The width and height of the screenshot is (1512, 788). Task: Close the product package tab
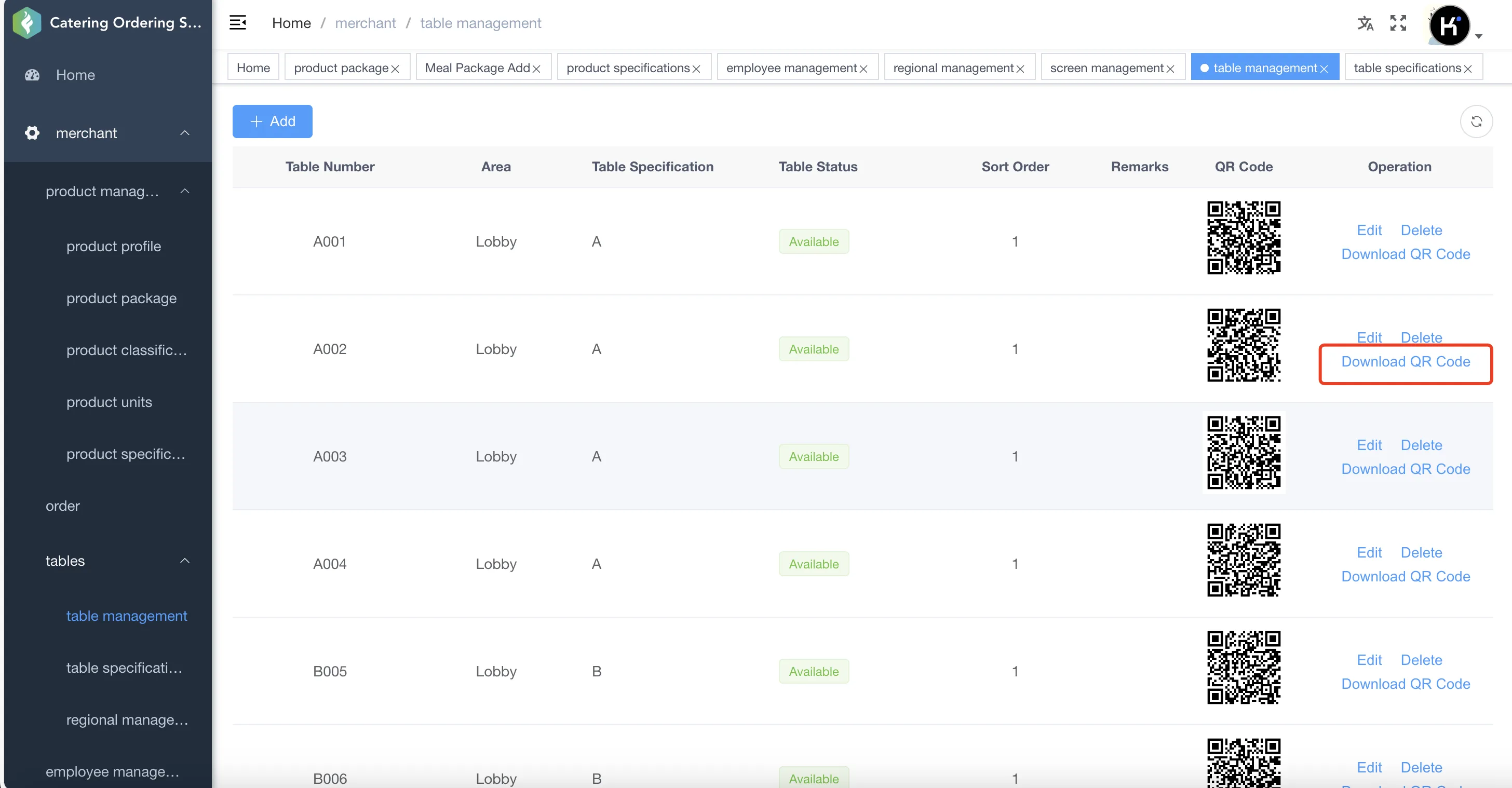click(395, 69)
